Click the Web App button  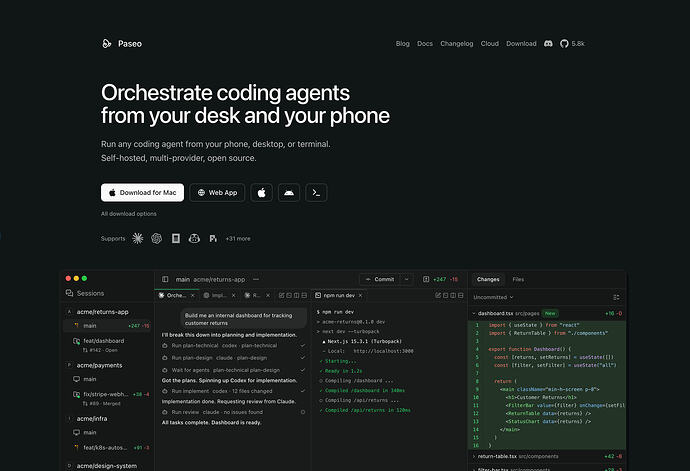pyautogui.click(x=217, y=193)
